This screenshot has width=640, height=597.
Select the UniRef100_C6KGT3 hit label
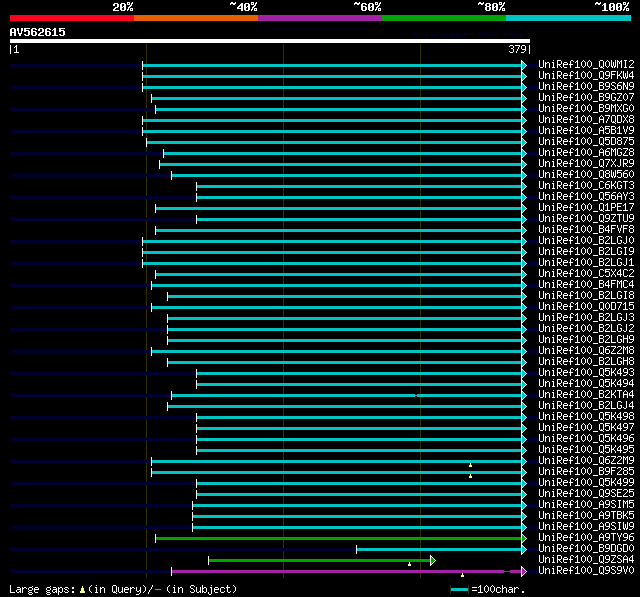coord(586,186)
